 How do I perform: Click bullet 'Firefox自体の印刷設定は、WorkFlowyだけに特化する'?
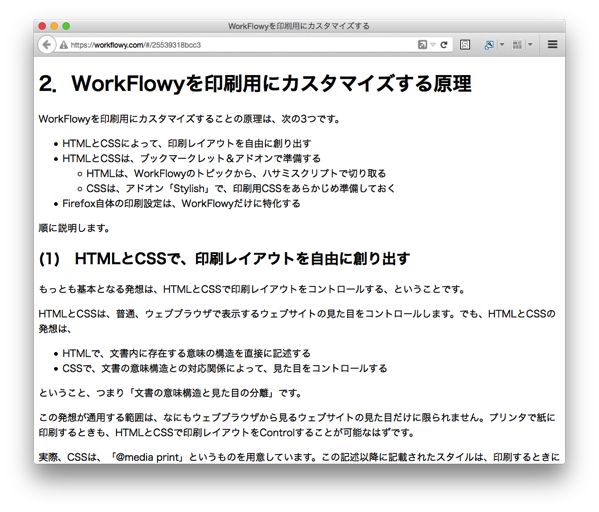pyautogui.click(x=181, y=204)
